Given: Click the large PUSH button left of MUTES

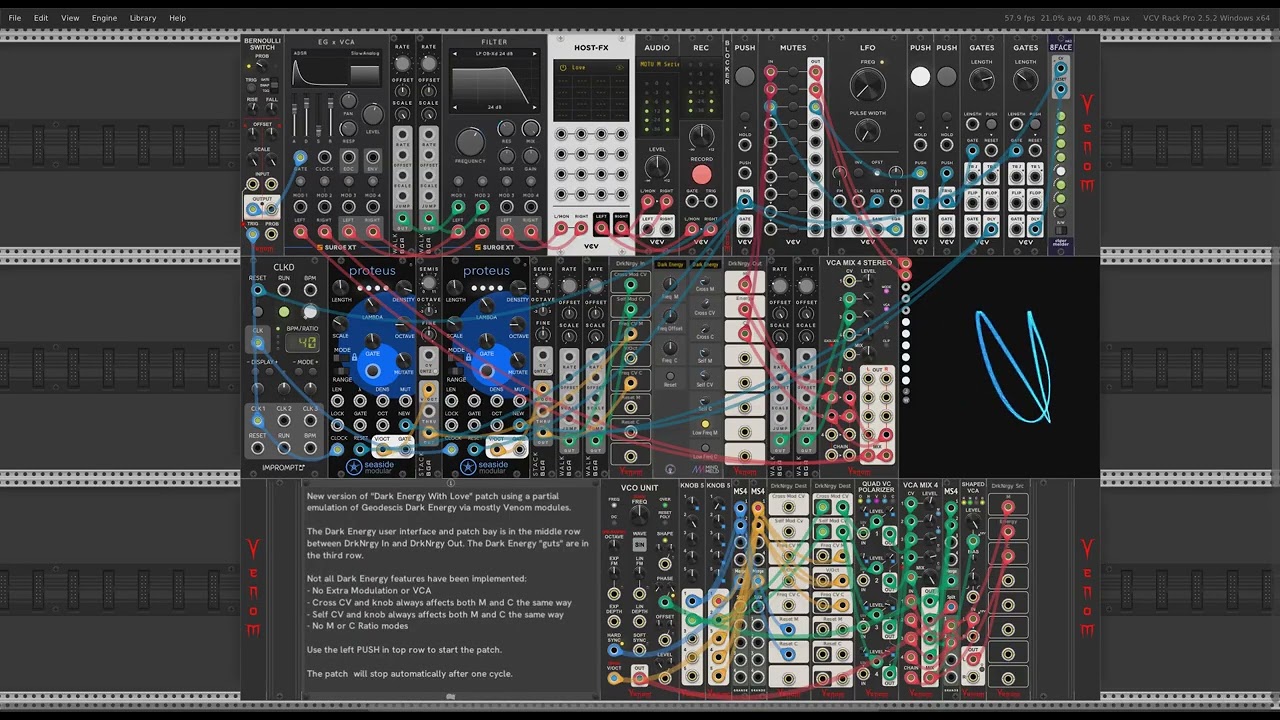Looking at the screenshot, I should pyautogui.click(x=745, y=77).
